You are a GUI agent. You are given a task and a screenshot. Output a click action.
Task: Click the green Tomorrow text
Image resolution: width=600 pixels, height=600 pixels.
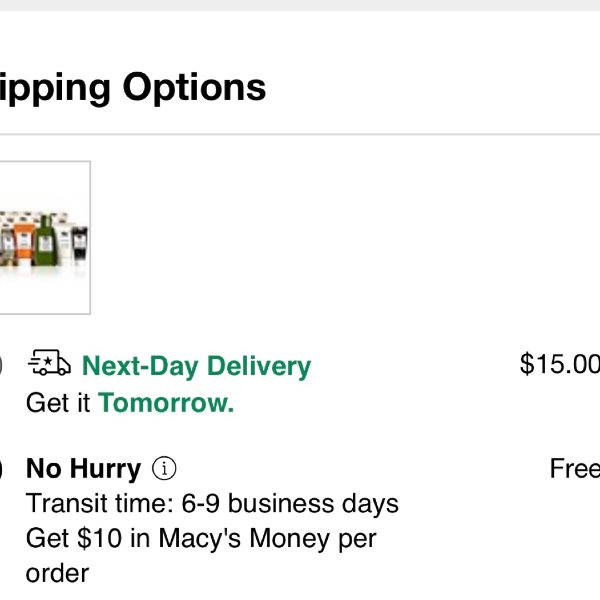tap(166, 403)
